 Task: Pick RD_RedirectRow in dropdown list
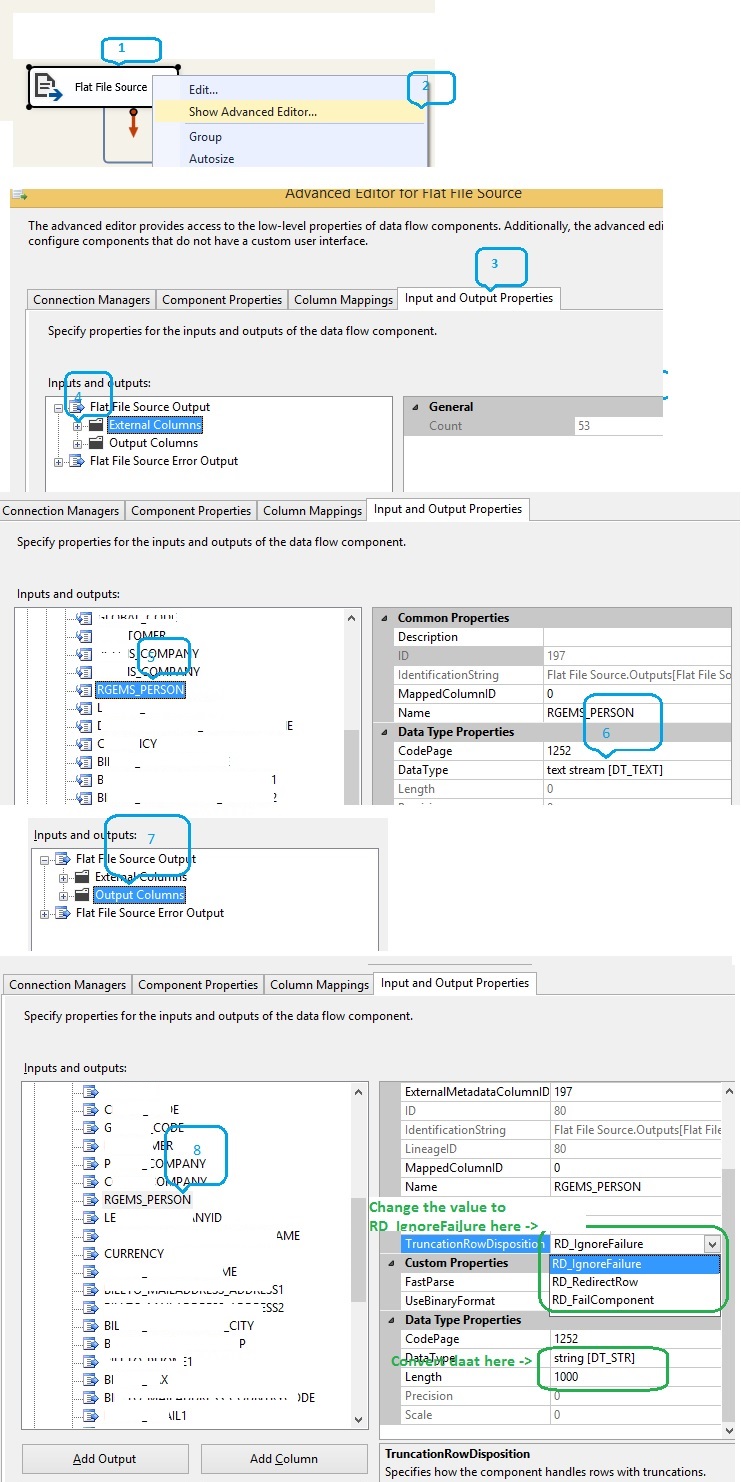pyautogui.click(x=635, y=1282)
